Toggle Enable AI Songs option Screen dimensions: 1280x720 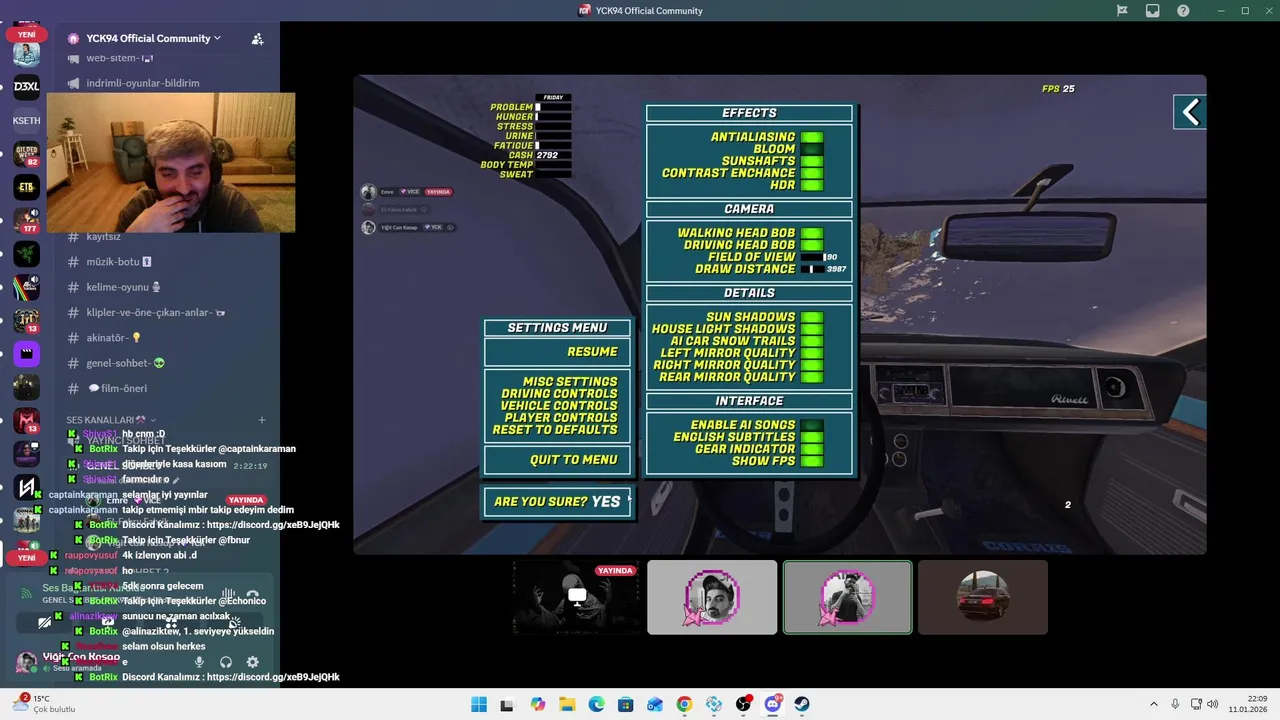811,425
